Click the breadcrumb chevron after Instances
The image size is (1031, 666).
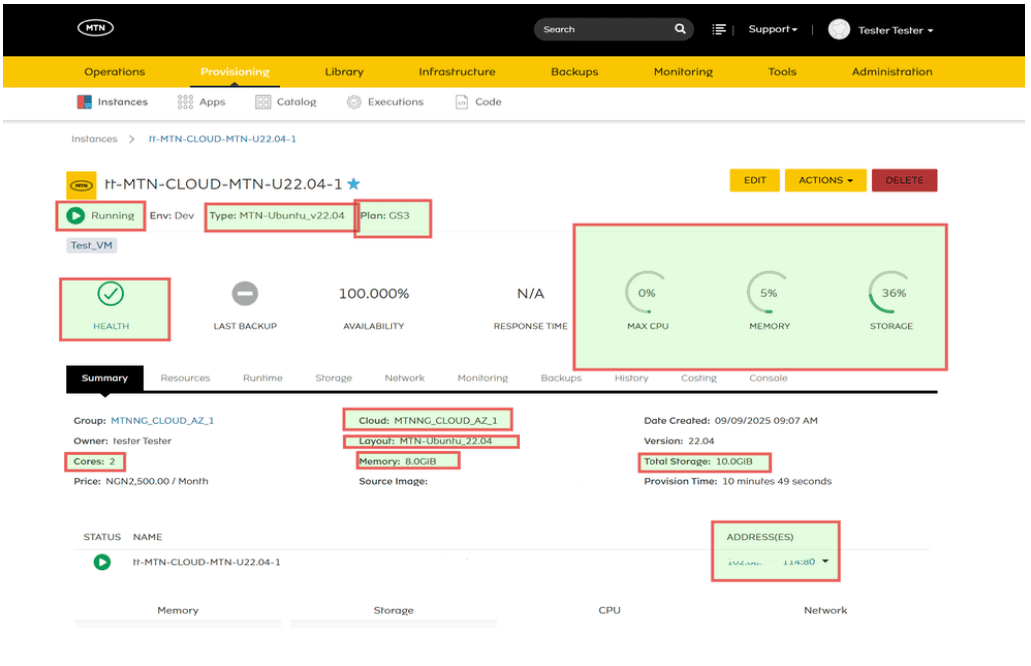pos(132,139)
